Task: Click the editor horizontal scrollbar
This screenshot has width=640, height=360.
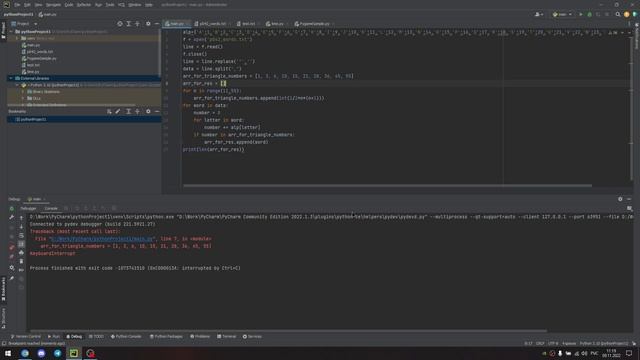Action: (x=387, y=186)
